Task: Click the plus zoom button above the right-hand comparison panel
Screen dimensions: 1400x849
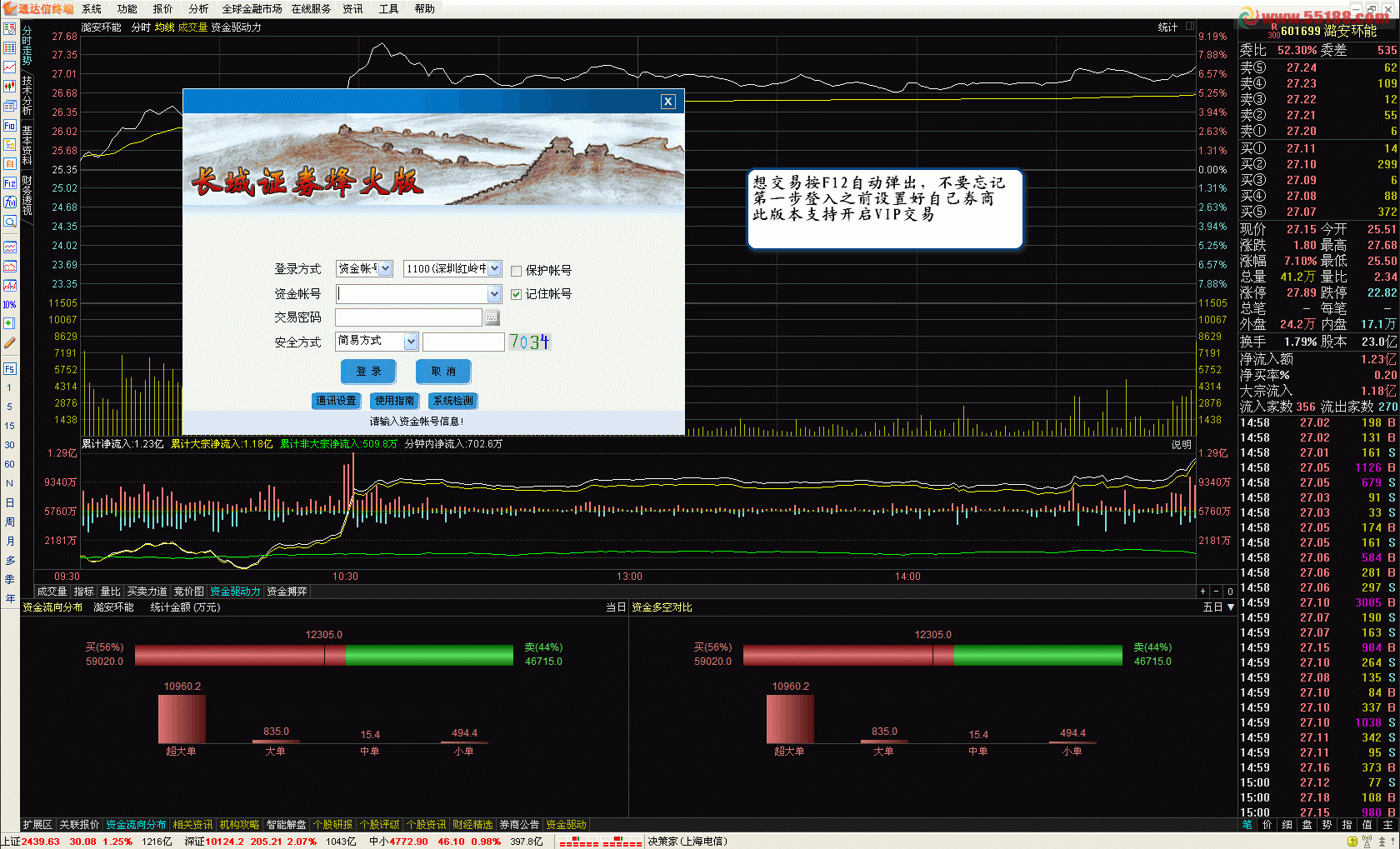Action: 1202,591
